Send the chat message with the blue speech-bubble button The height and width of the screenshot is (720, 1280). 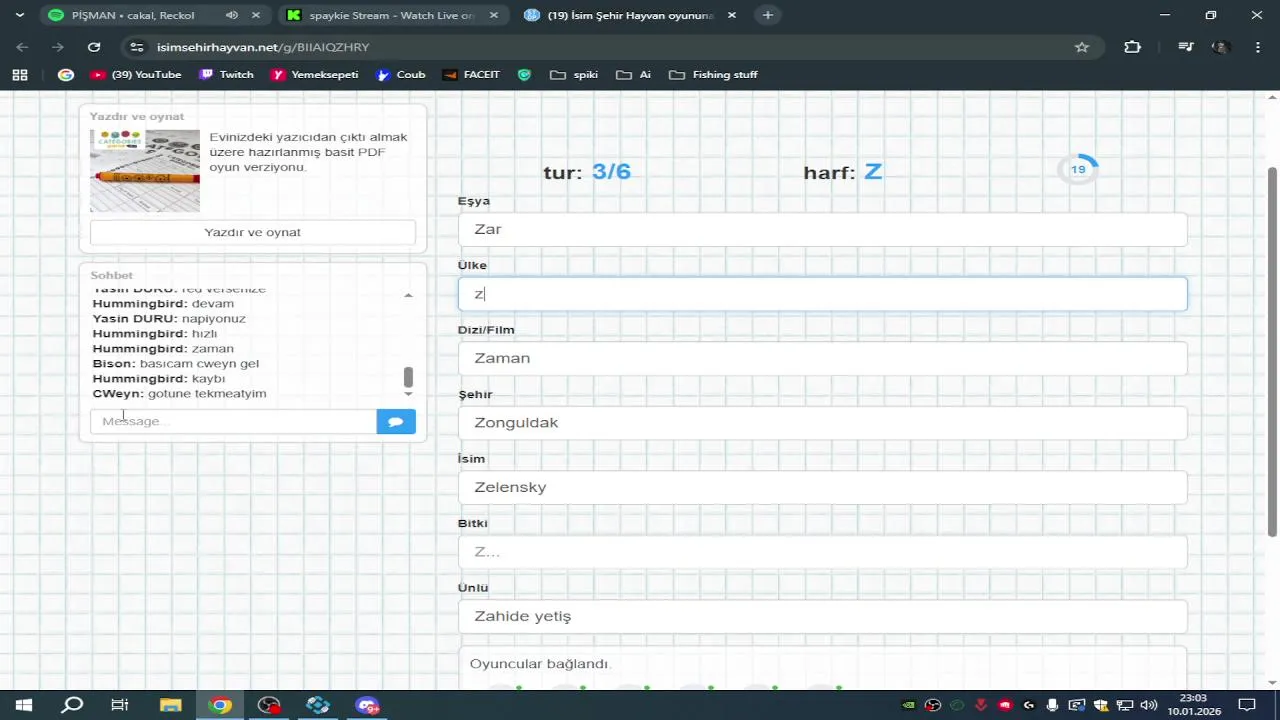[396, 422]
